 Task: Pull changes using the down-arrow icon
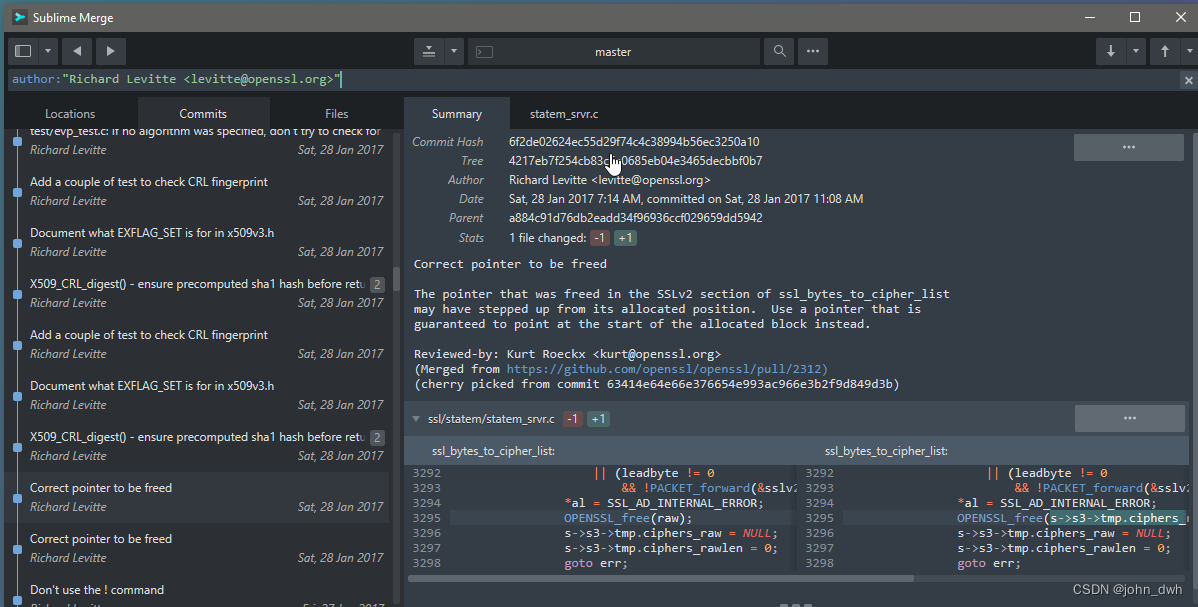[x=1111, y=51]
